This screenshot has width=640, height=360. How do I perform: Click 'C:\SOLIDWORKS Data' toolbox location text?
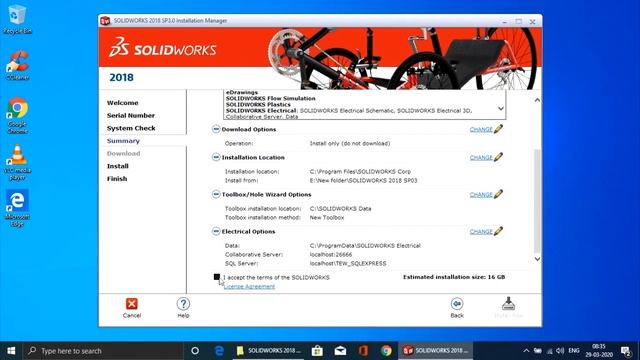point(340,209)
